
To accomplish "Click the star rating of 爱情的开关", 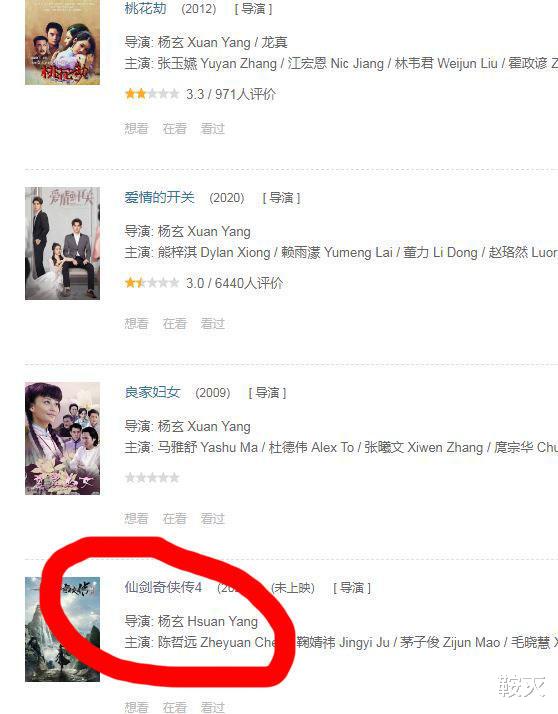I will pyautogui.click(x=152, y=283).
